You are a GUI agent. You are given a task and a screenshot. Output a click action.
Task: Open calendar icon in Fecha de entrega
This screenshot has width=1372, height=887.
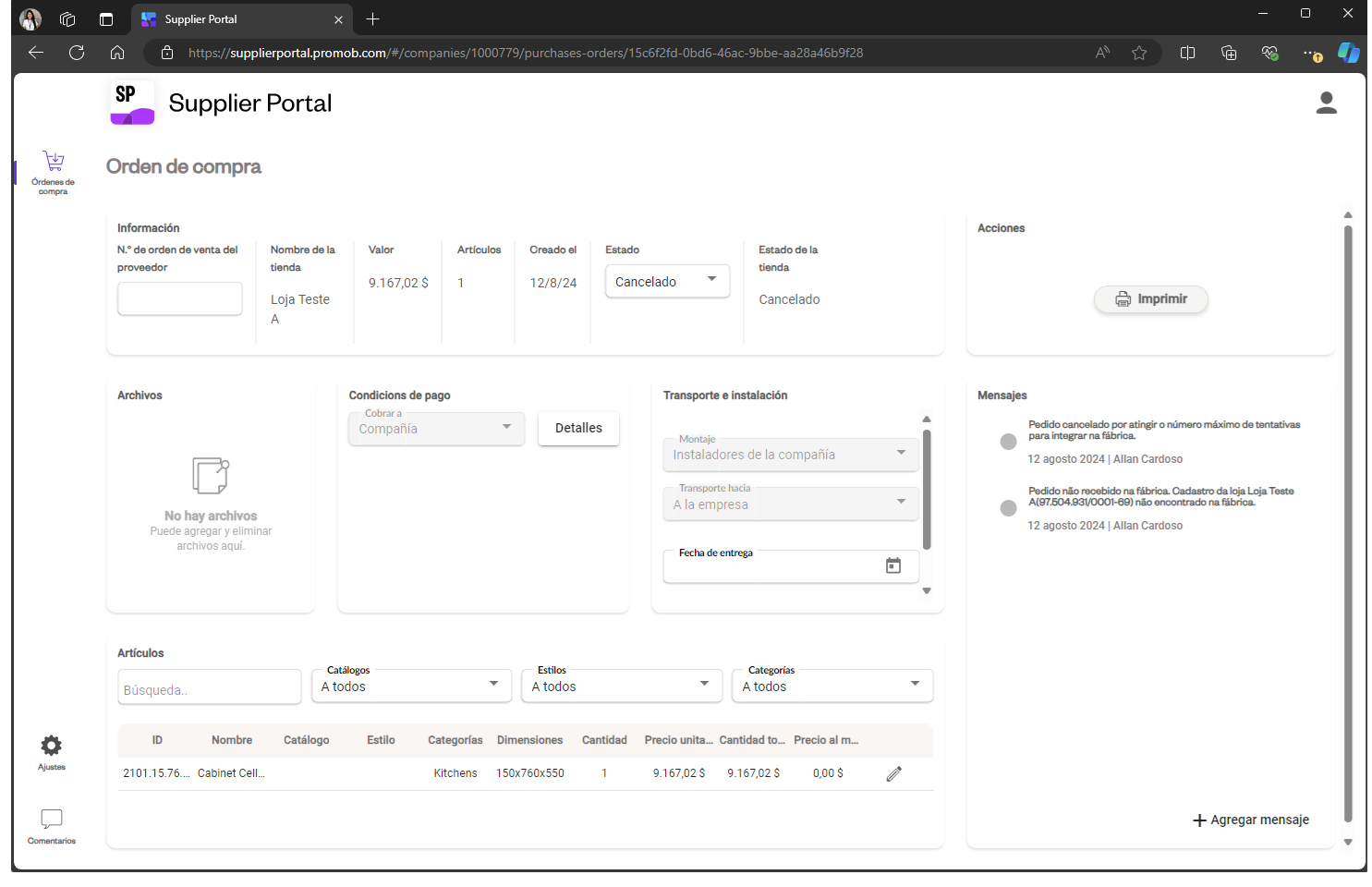[x=892, y=565]
